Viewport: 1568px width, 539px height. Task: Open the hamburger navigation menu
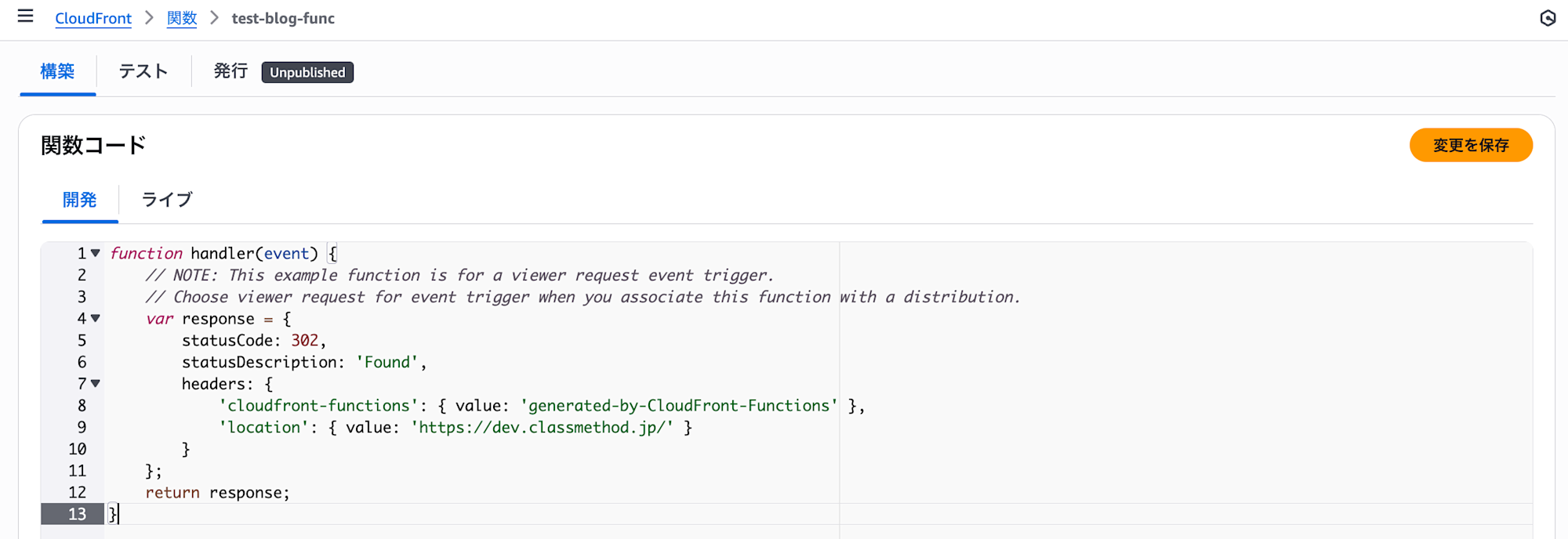[x=25, y=16]
